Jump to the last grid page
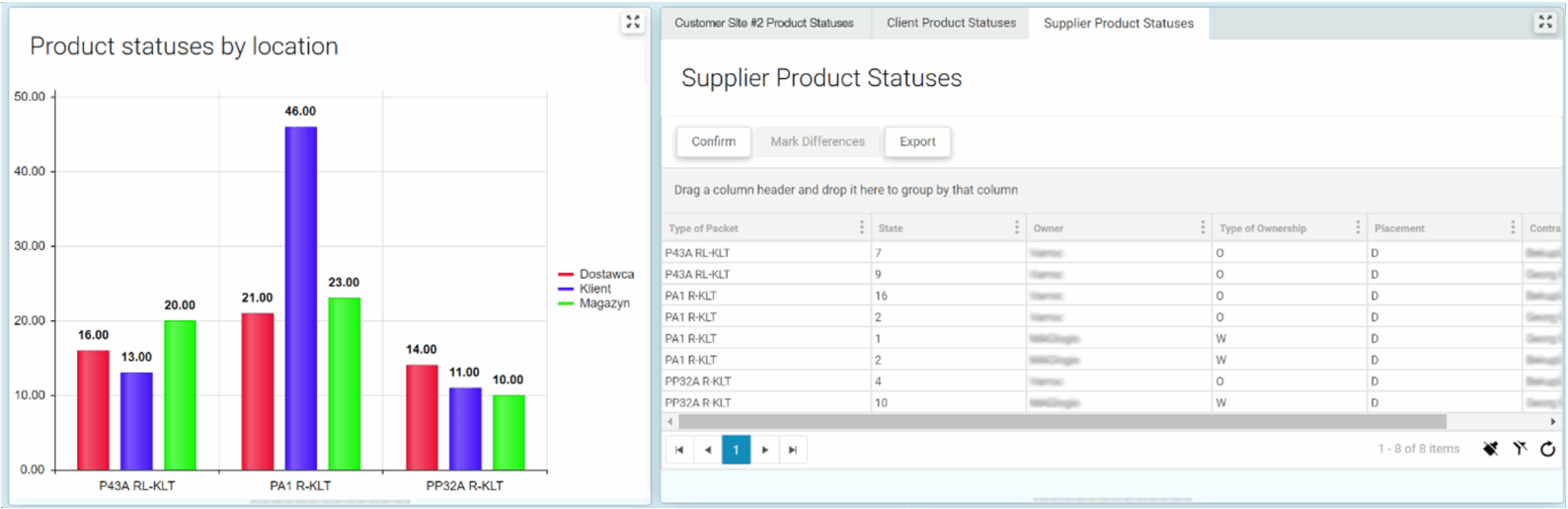 [x=793, y=451]
